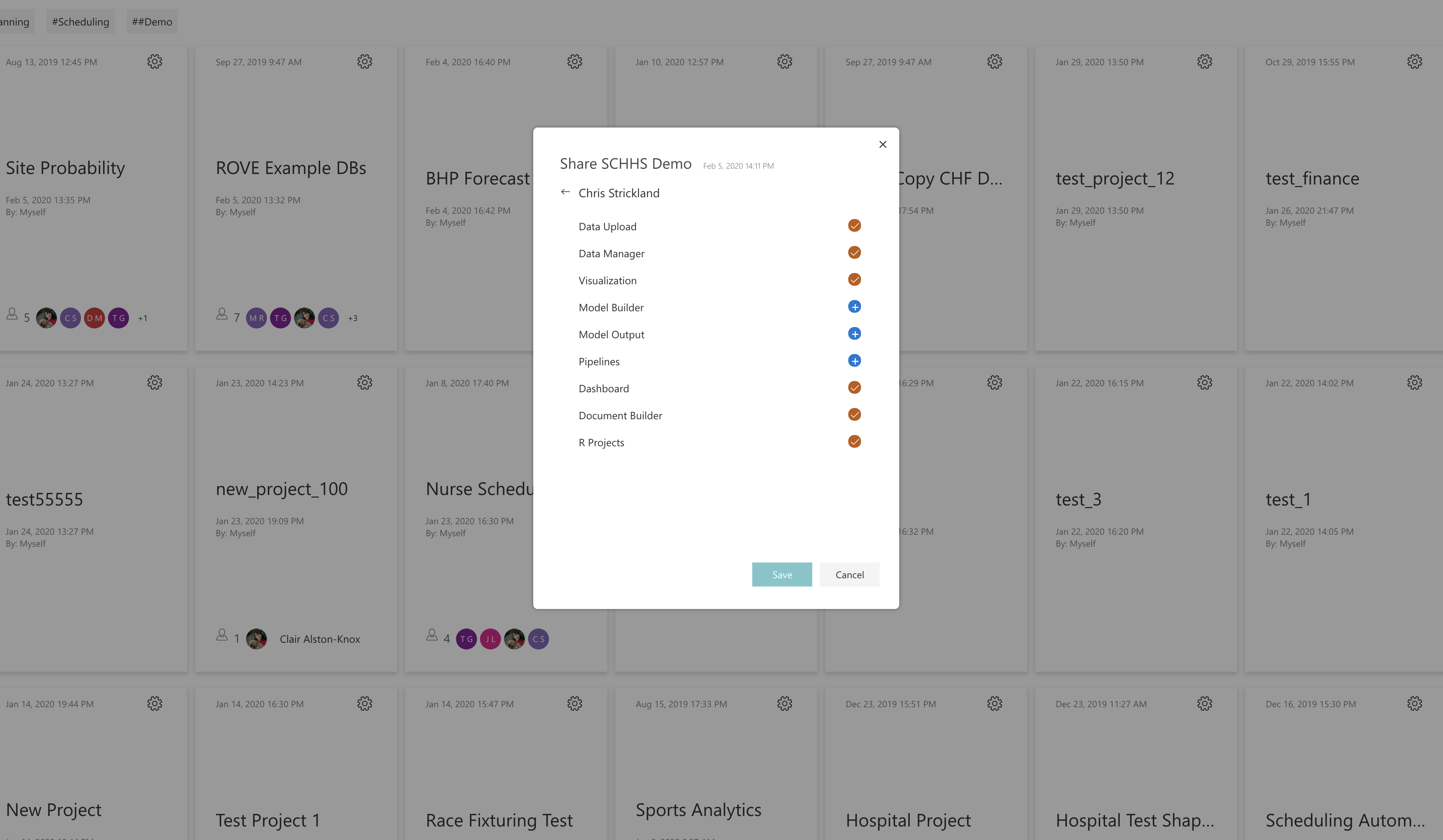This screenshot has height=840, width=1443.
Task: Open settings gear on Test Project 1 card
Action: (x=365, y=704)
